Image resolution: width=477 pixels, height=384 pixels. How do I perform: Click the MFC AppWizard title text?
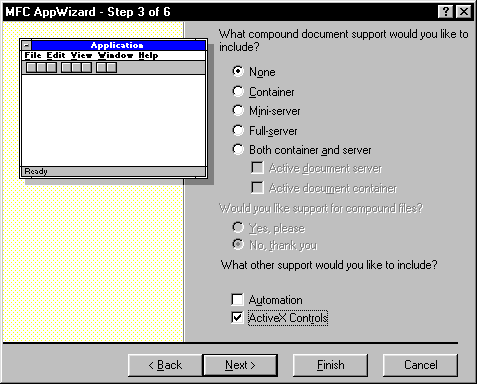pos(88,12)
